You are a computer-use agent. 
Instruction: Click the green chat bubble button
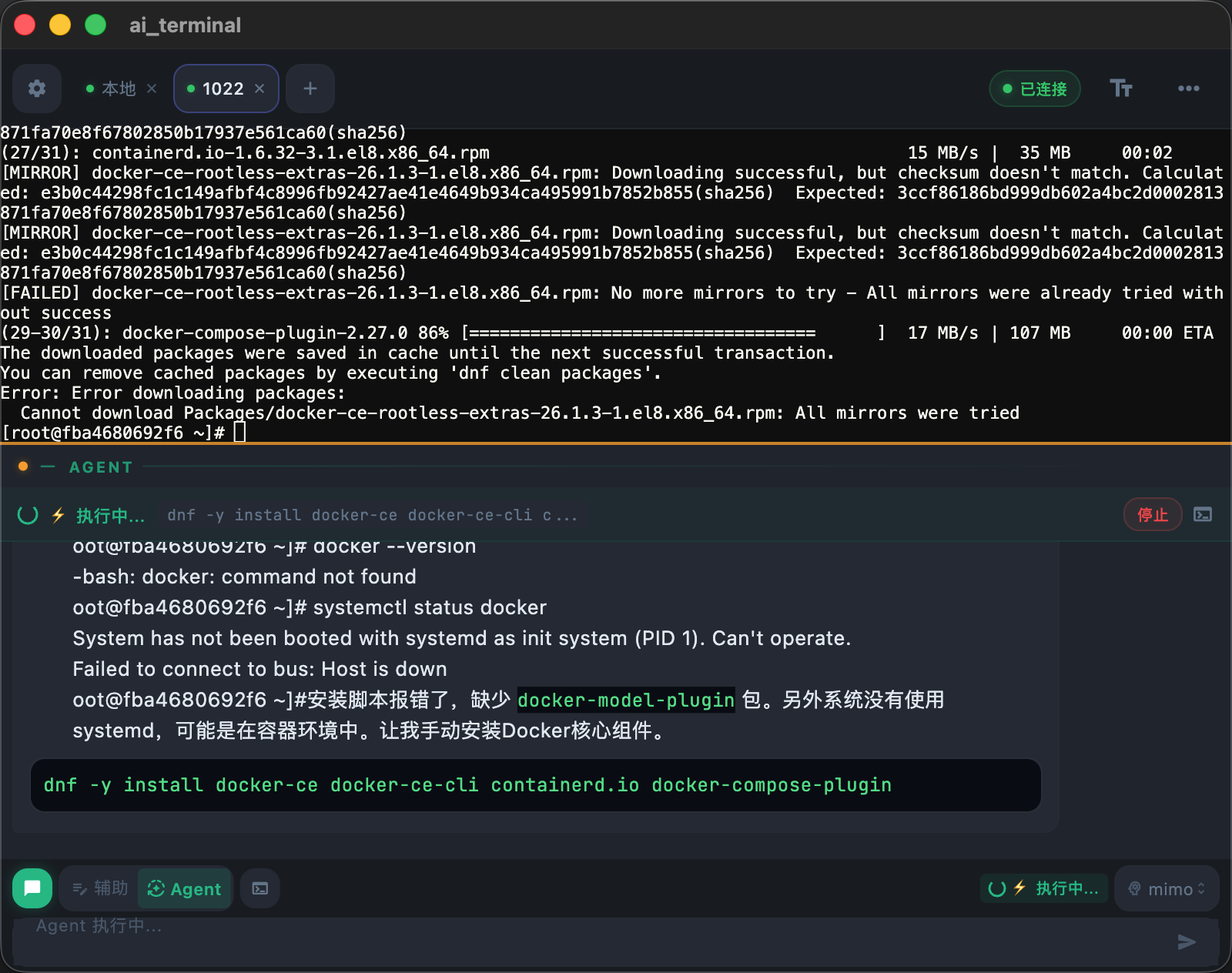[x=32, y=888]
